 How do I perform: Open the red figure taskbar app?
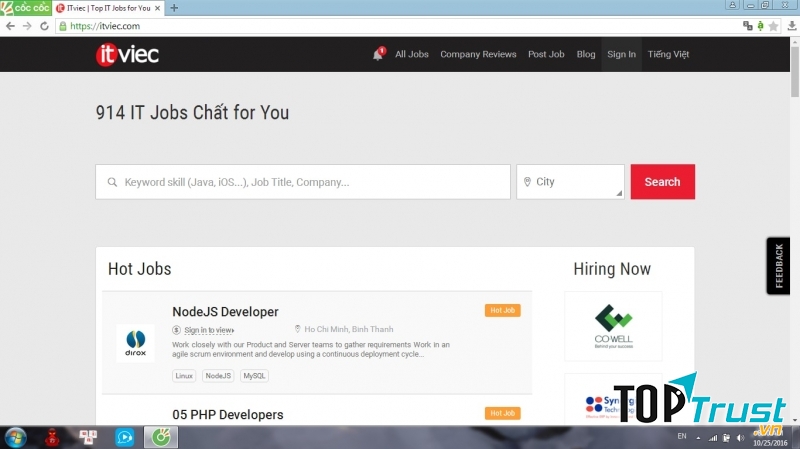52,437
